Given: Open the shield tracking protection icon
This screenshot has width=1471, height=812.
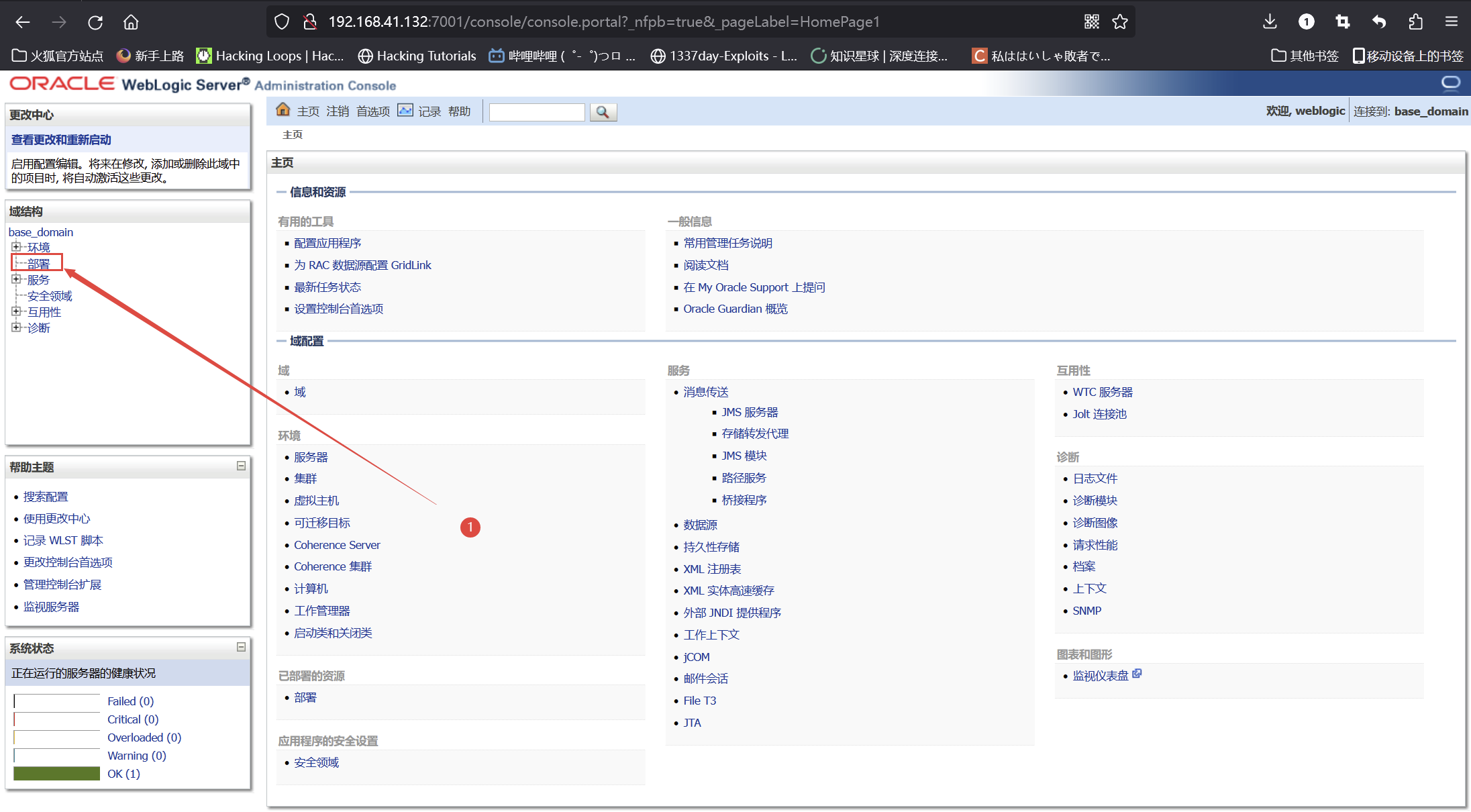Looking at the screenshot, I should point(282,22).
